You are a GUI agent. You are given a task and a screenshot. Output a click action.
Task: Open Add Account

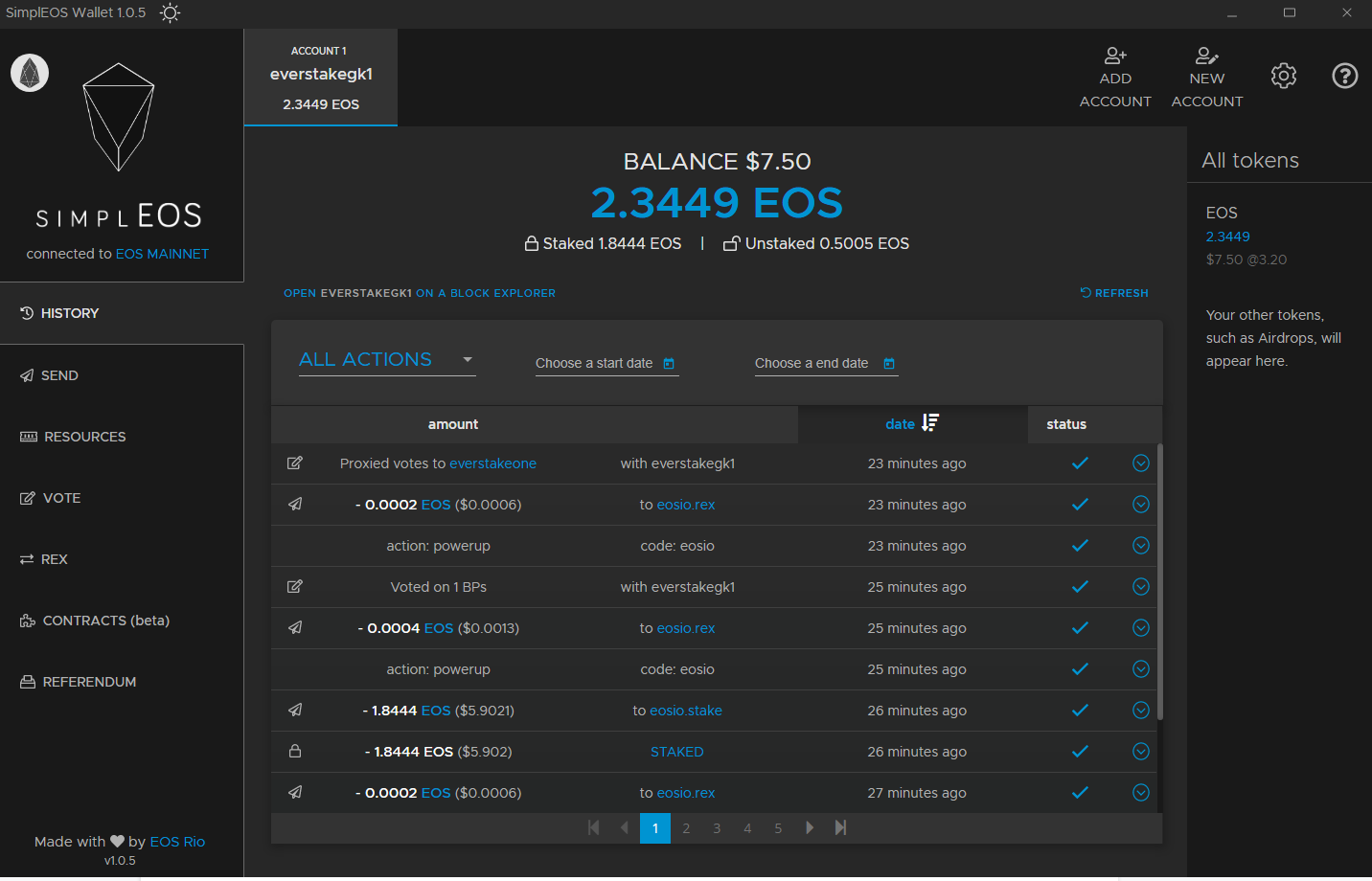tap(1115, 78)
